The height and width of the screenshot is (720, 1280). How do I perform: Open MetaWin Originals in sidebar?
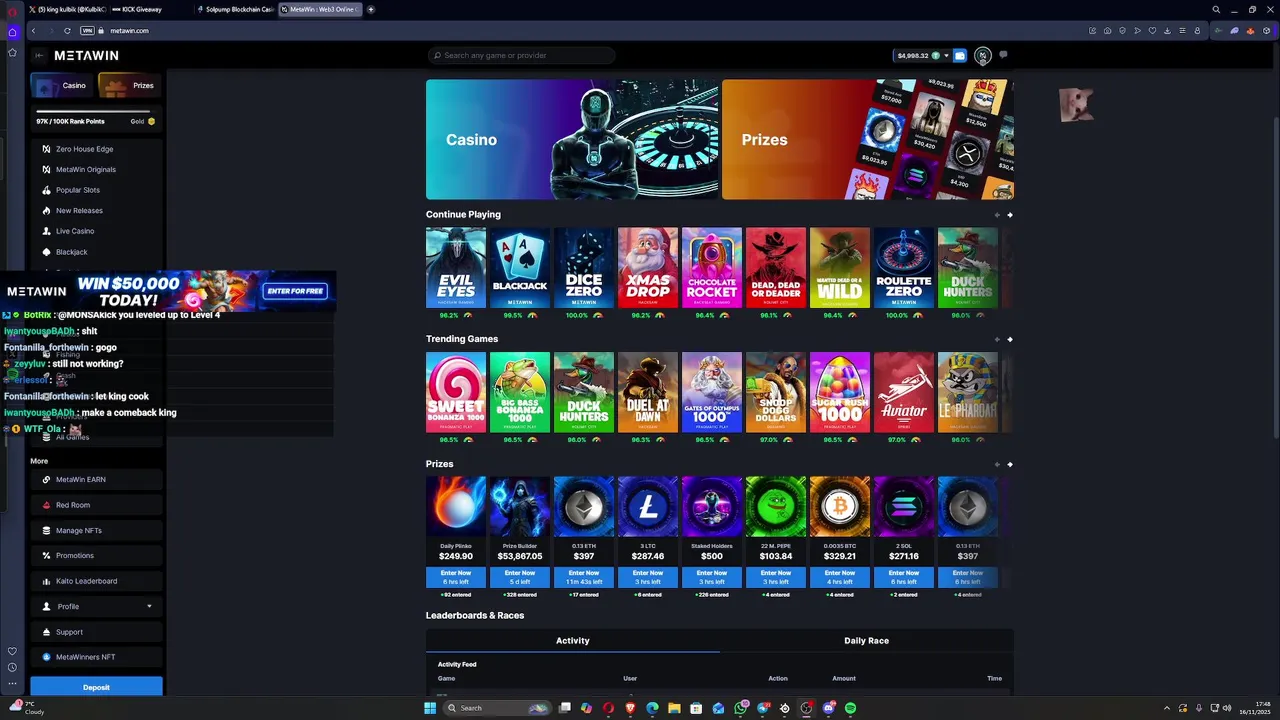pyautogui.click(x=96, y=170)
